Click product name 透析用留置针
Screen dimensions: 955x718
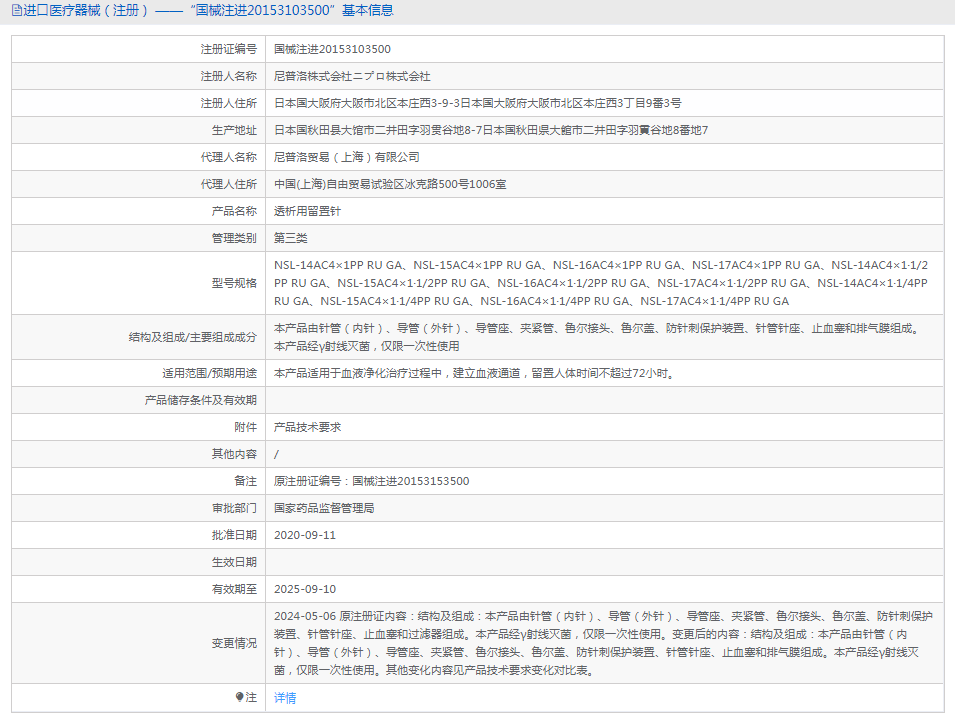coord(308,211)
